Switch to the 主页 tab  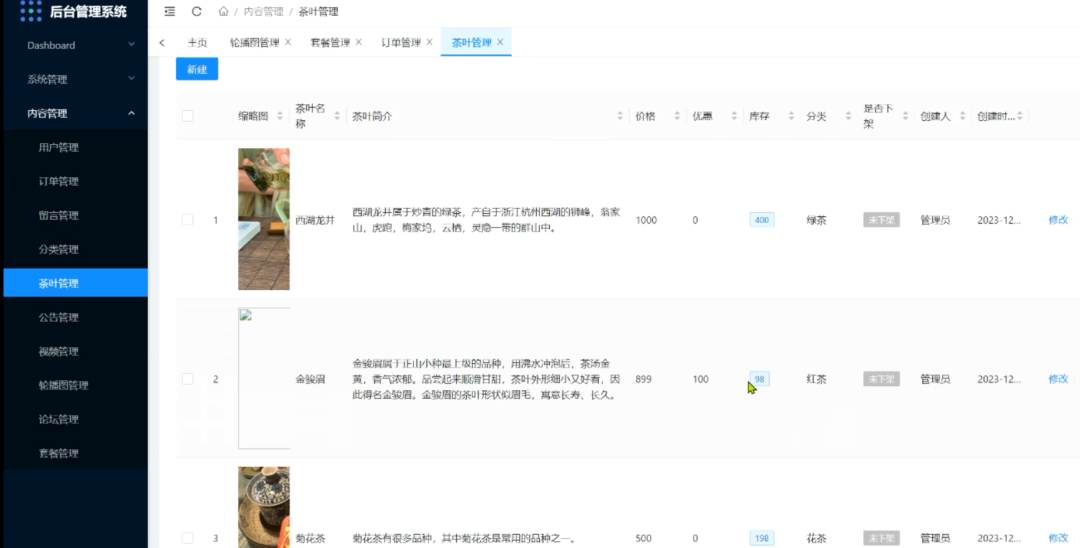click(x=197, y=42)
